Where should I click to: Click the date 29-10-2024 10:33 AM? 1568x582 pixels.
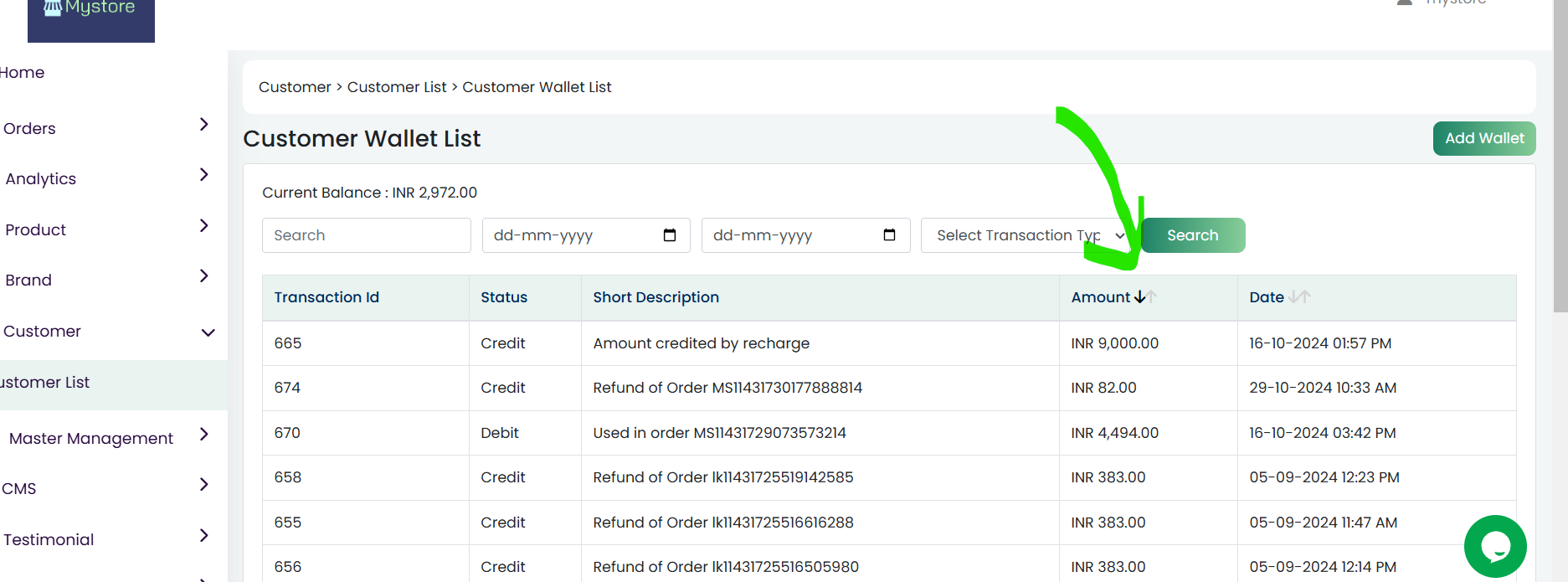pos(1323,388)
